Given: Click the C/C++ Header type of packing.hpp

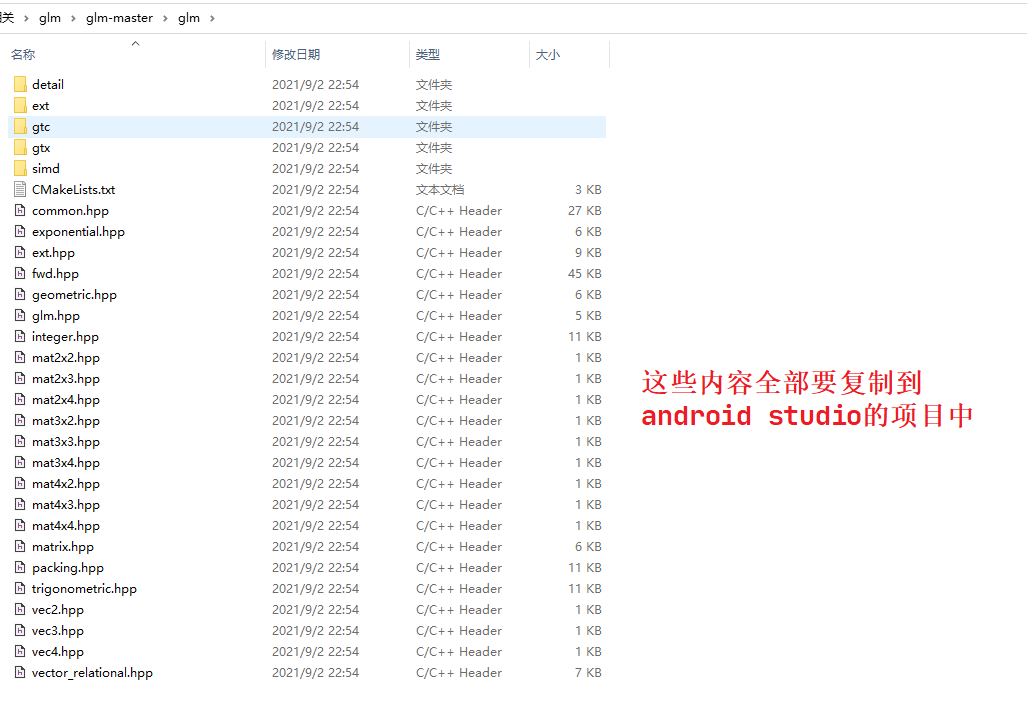Looking at the screenshot, I should (458, 567).
